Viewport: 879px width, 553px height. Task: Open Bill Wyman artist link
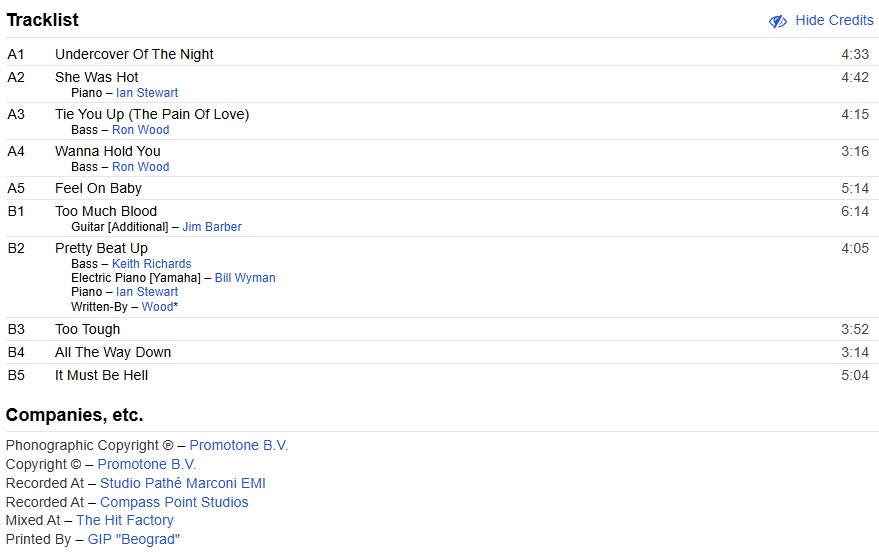tap(245, 278)
